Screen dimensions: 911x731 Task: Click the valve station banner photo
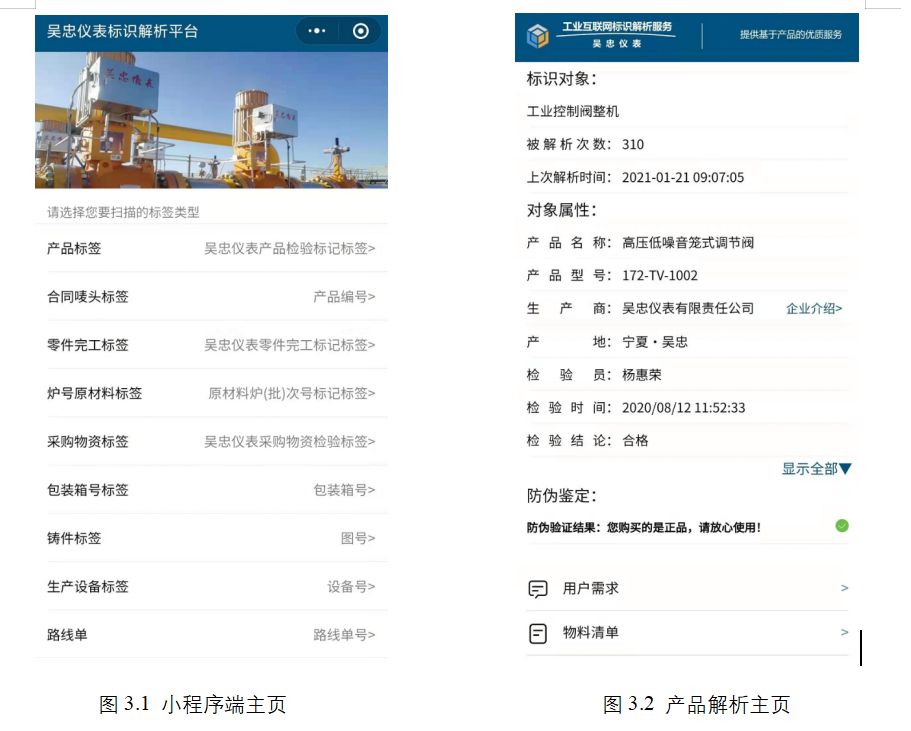(211, 120)
